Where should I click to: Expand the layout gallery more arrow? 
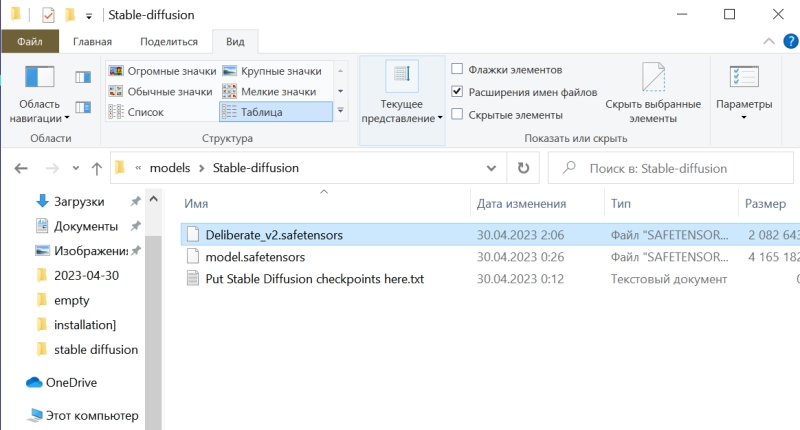[340, 112]
